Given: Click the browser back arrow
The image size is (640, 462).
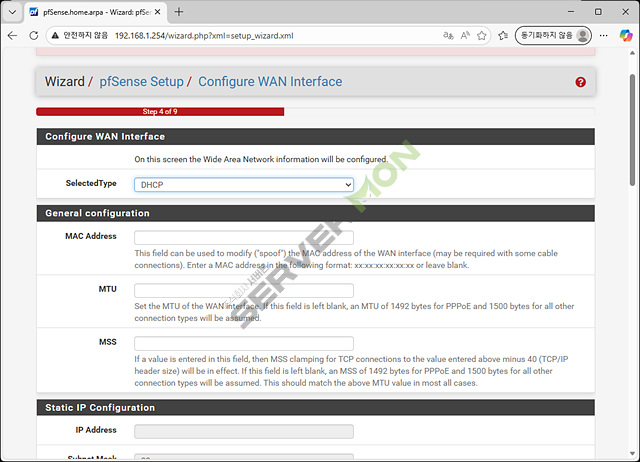Looking at the screenshot, I should [13, 36].
